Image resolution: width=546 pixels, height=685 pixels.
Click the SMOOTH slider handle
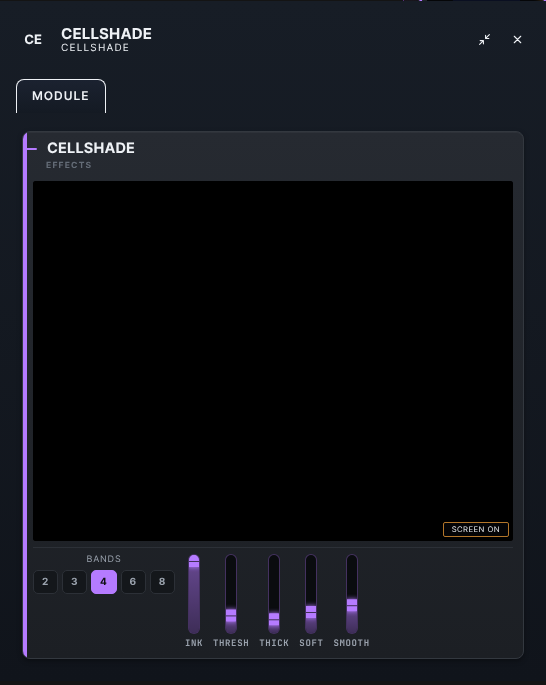[x=352, y=605]
